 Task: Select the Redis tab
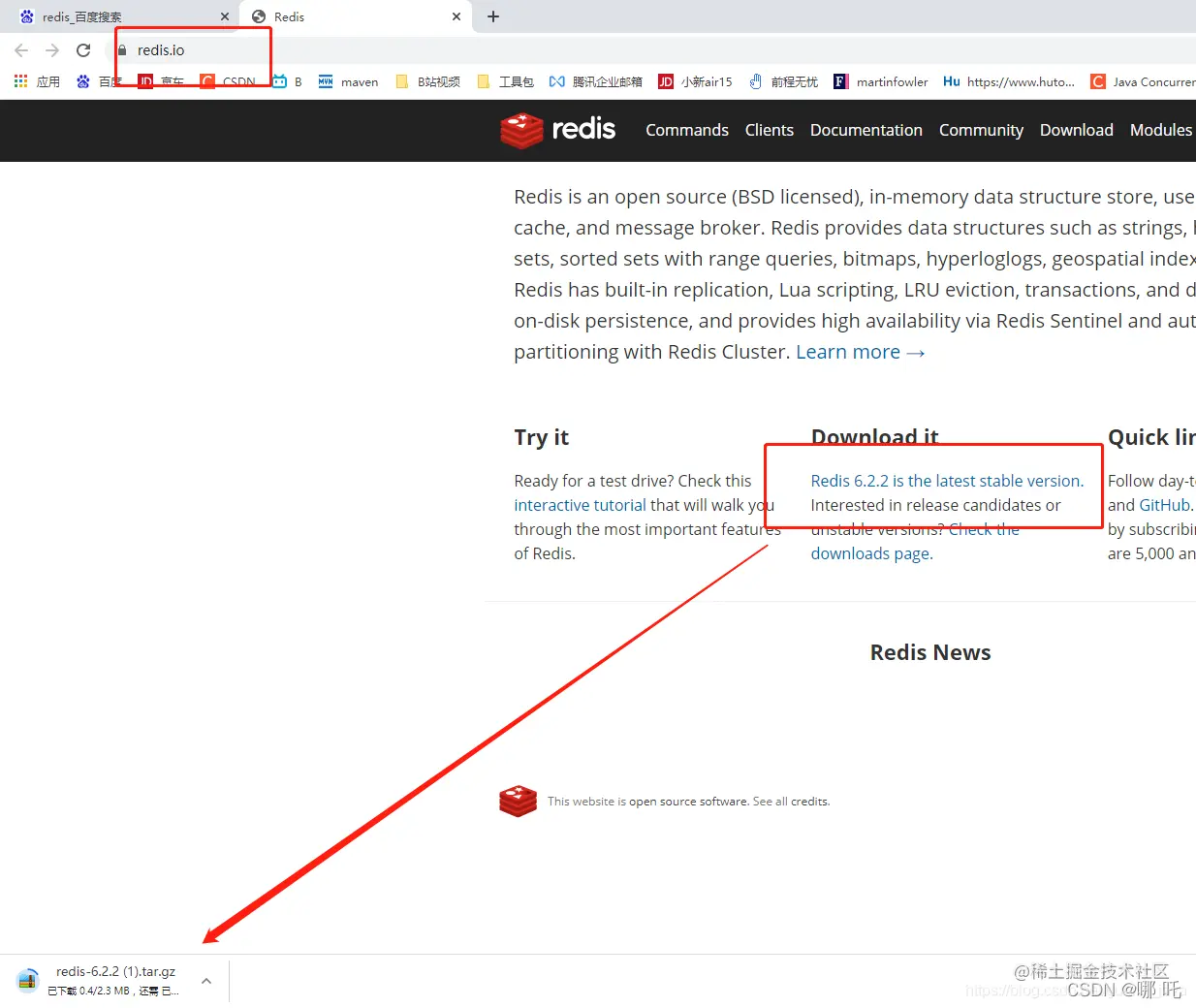pos(356,16)
